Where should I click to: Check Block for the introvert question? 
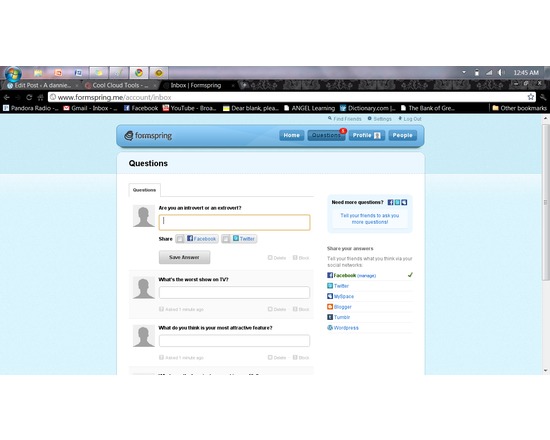coord(295,258)
